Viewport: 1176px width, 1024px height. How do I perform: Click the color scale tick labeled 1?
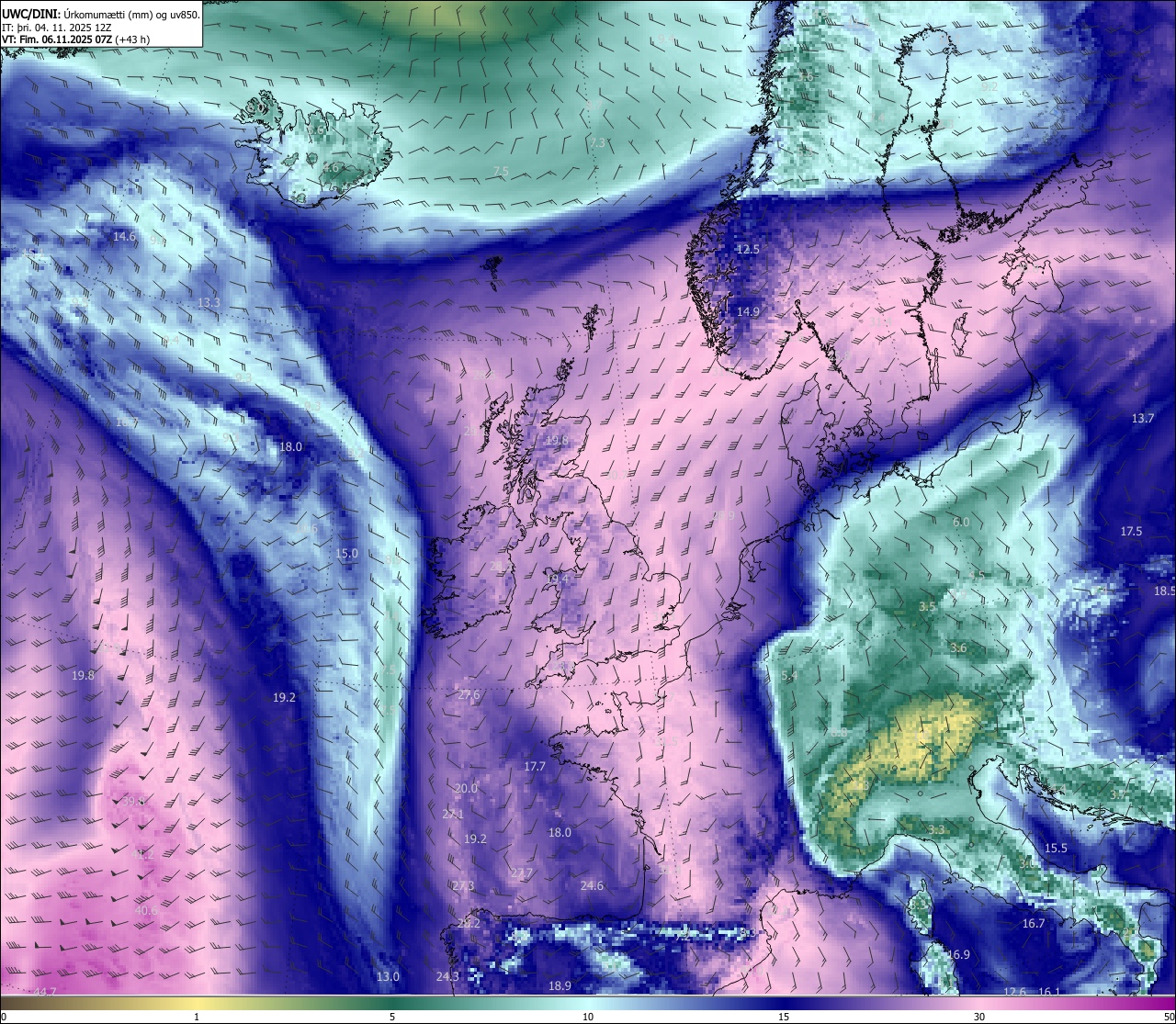click(x=197, y=1017)
